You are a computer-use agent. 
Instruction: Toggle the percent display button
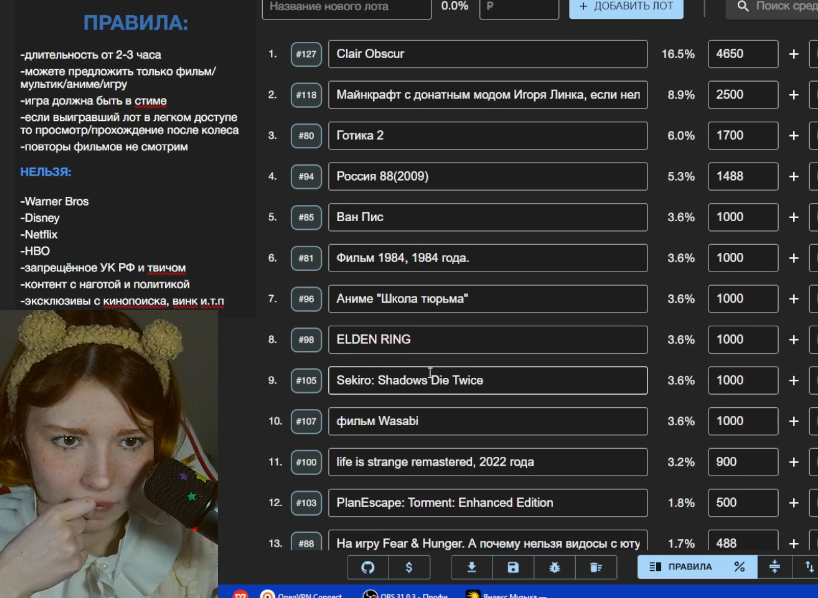[739, 567]
